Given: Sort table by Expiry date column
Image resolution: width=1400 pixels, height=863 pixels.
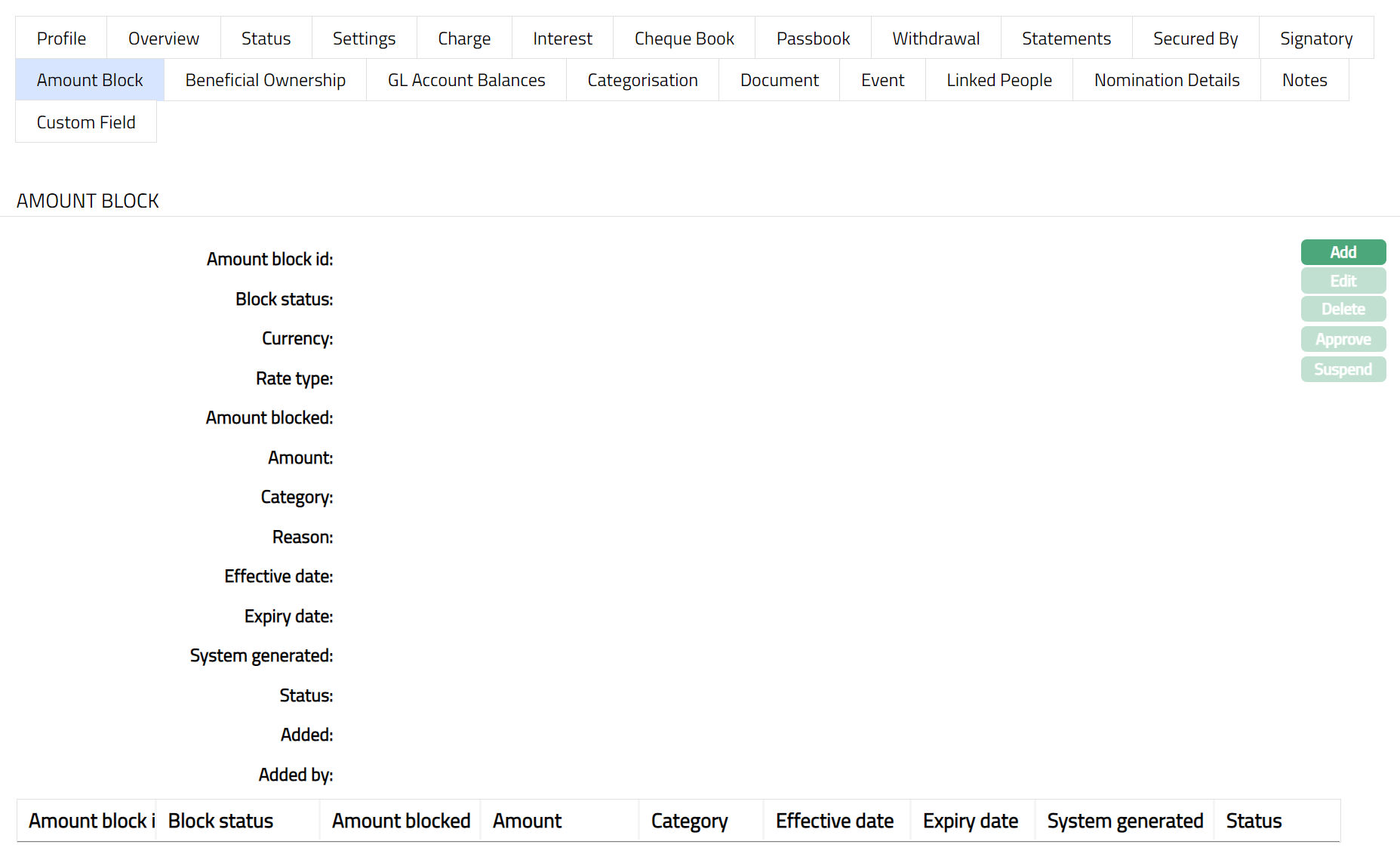Looking at the screenshot, I should (970, 821).
